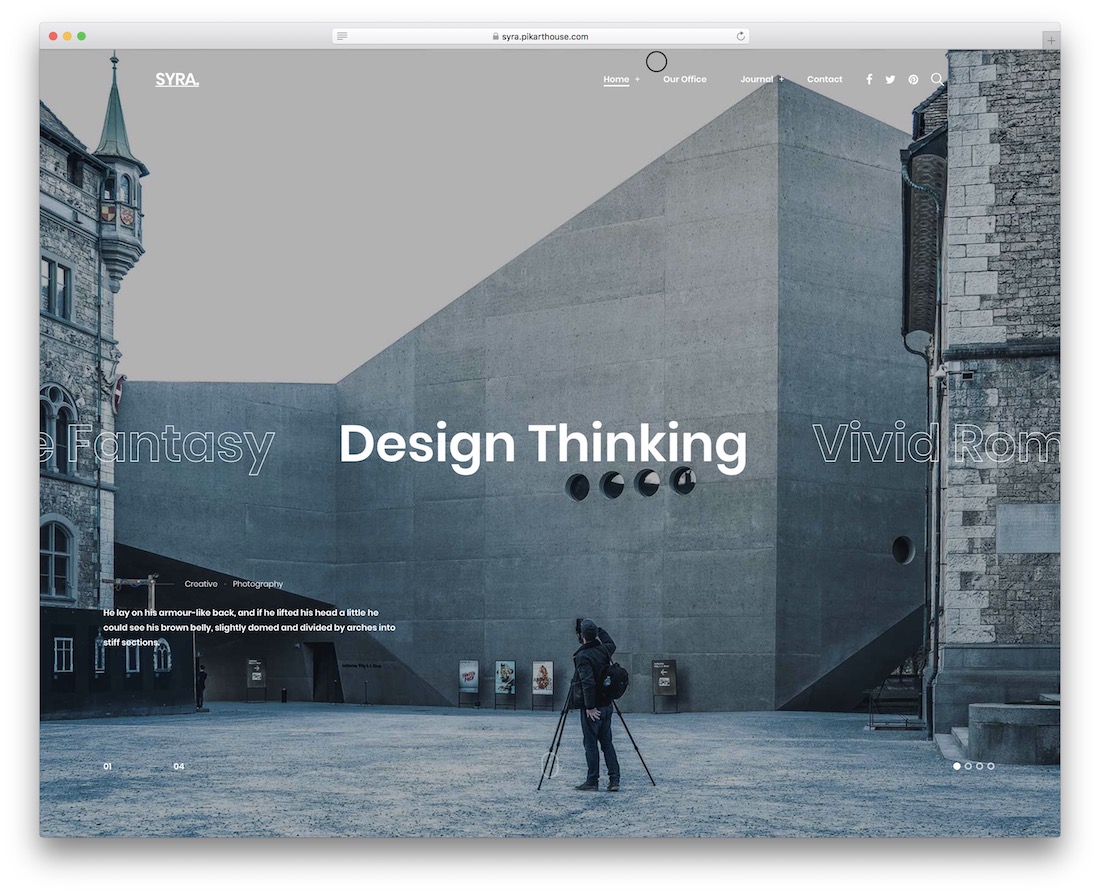Close the Safari window
The height and width of the screenshot is (894, 1100).
point(53,36)
